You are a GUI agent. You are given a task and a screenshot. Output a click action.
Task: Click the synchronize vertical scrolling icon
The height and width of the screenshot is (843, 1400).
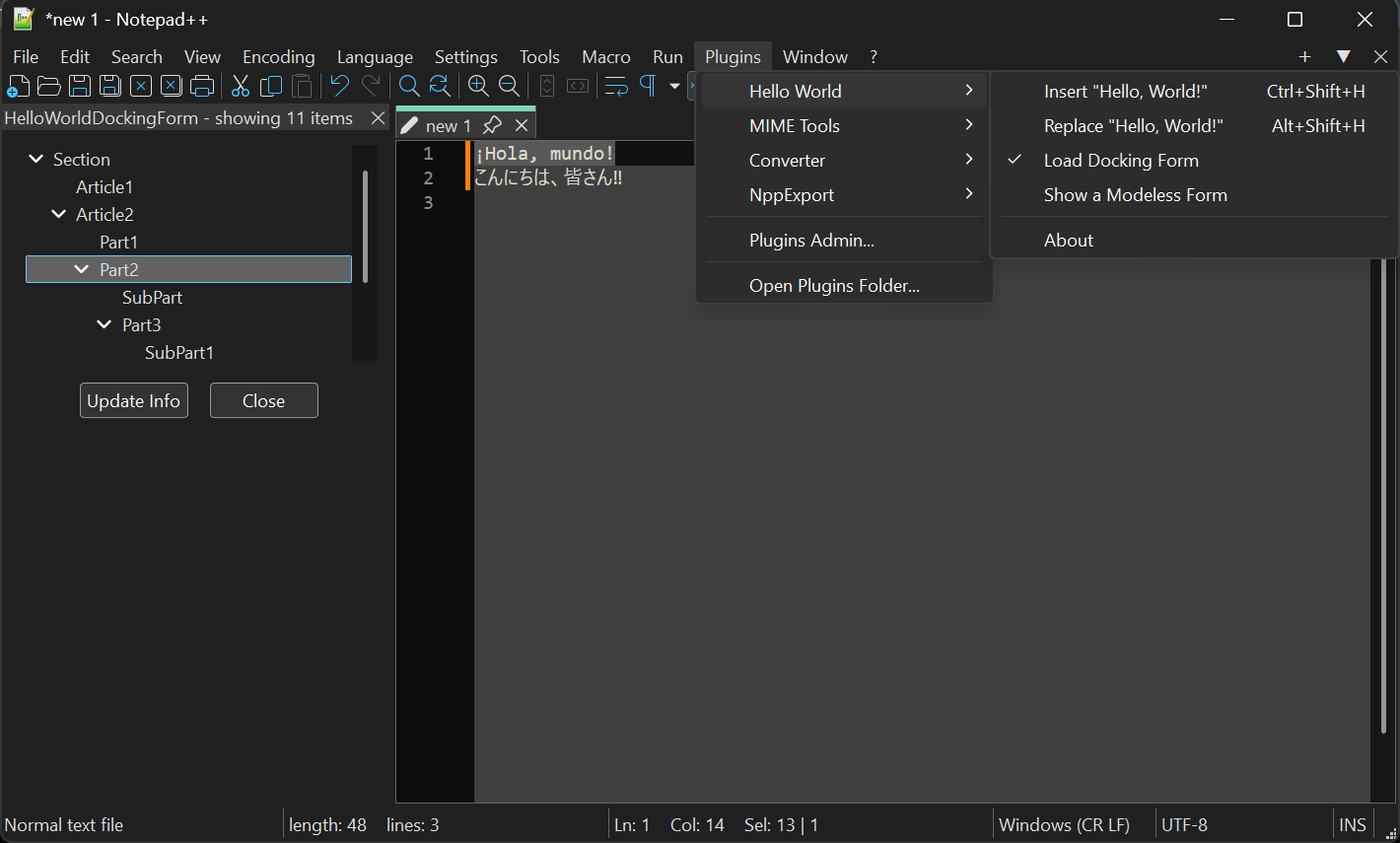pos(547,86)
